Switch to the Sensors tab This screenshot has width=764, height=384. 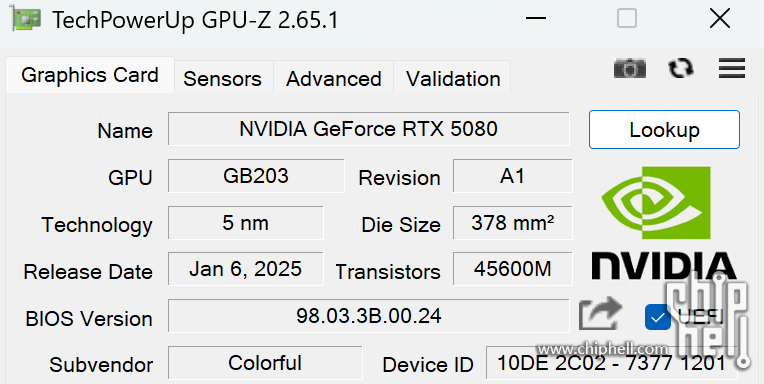point(223,78)
